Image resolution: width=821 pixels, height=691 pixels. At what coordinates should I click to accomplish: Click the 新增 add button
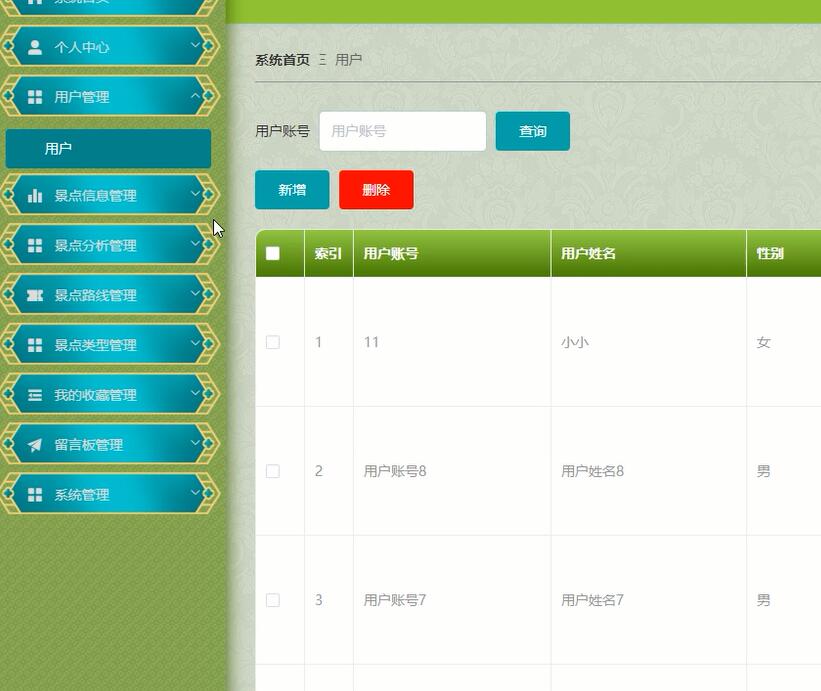pos(292,190)
